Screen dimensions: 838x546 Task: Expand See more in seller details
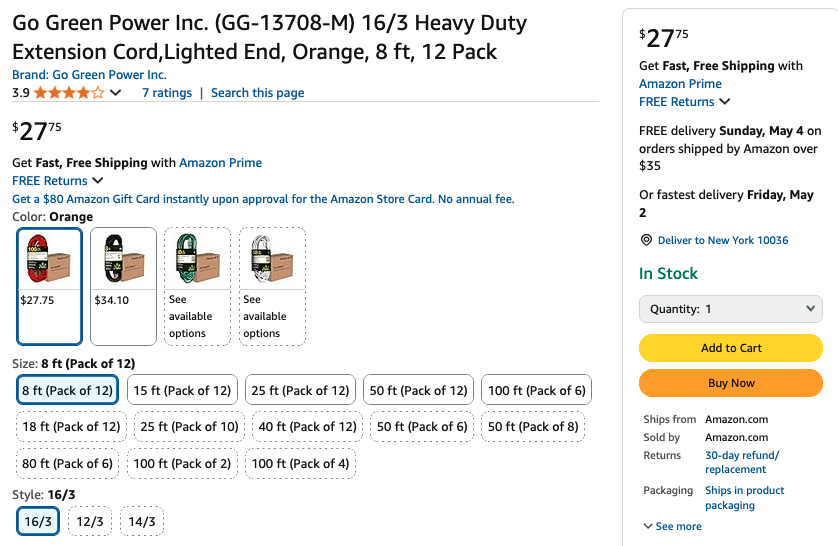(672, 526)
